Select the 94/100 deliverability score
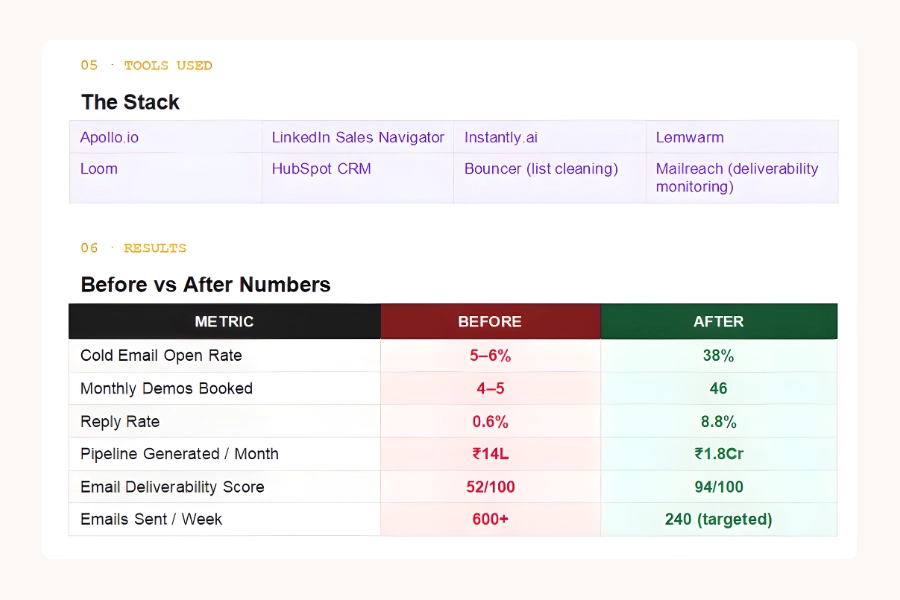The width and height of the screenshot is (900, 600). (718, 486)
